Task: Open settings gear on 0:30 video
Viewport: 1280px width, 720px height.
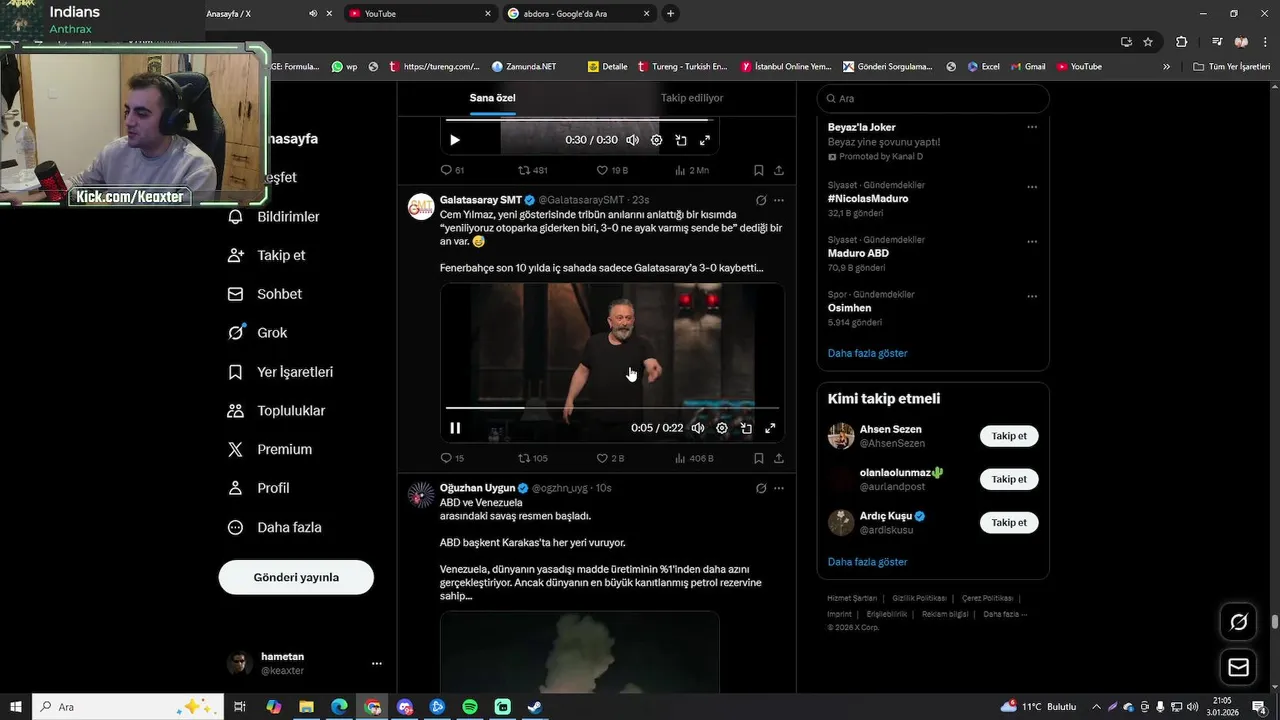Action: click(x=656, y=140)
